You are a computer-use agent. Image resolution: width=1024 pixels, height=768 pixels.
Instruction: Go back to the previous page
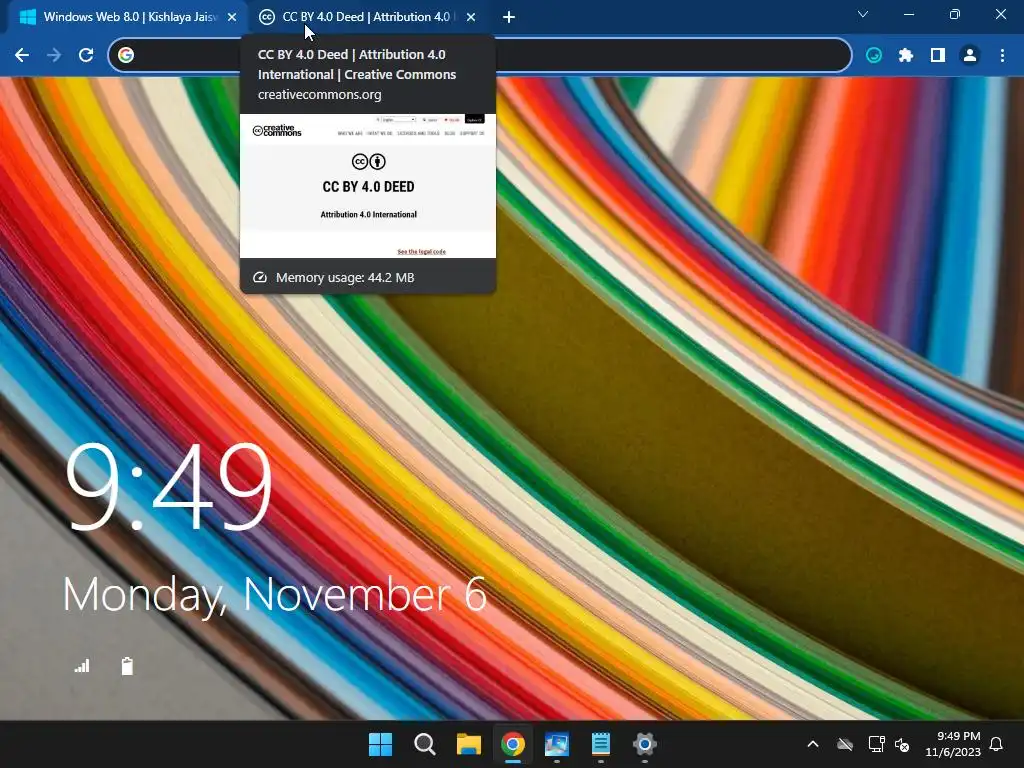[22, 56]
